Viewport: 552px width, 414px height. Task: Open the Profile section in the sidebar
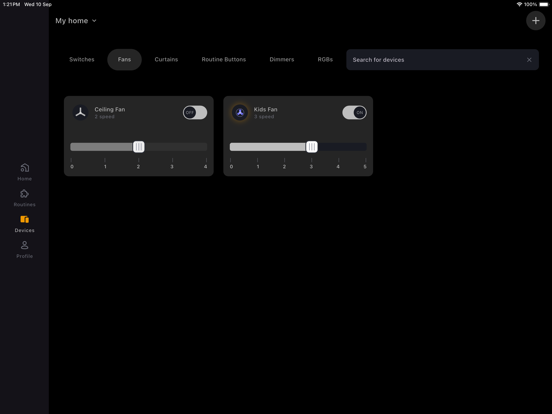(24, 249)
